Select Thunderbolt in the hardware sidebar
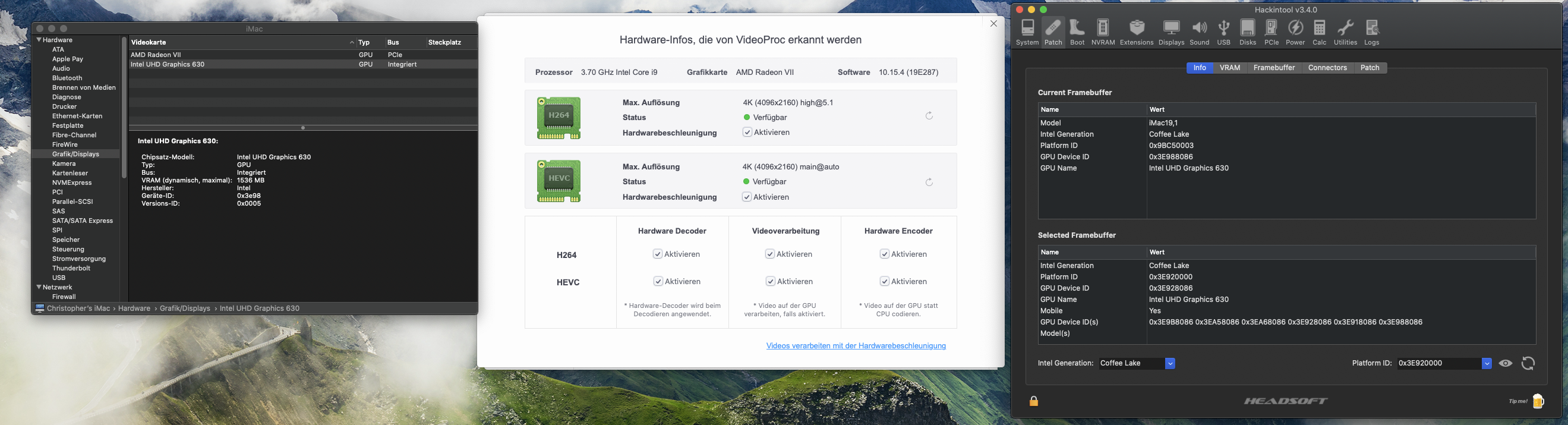Image resolution: width=1568 pixels, height=425 pixels. 71,269
